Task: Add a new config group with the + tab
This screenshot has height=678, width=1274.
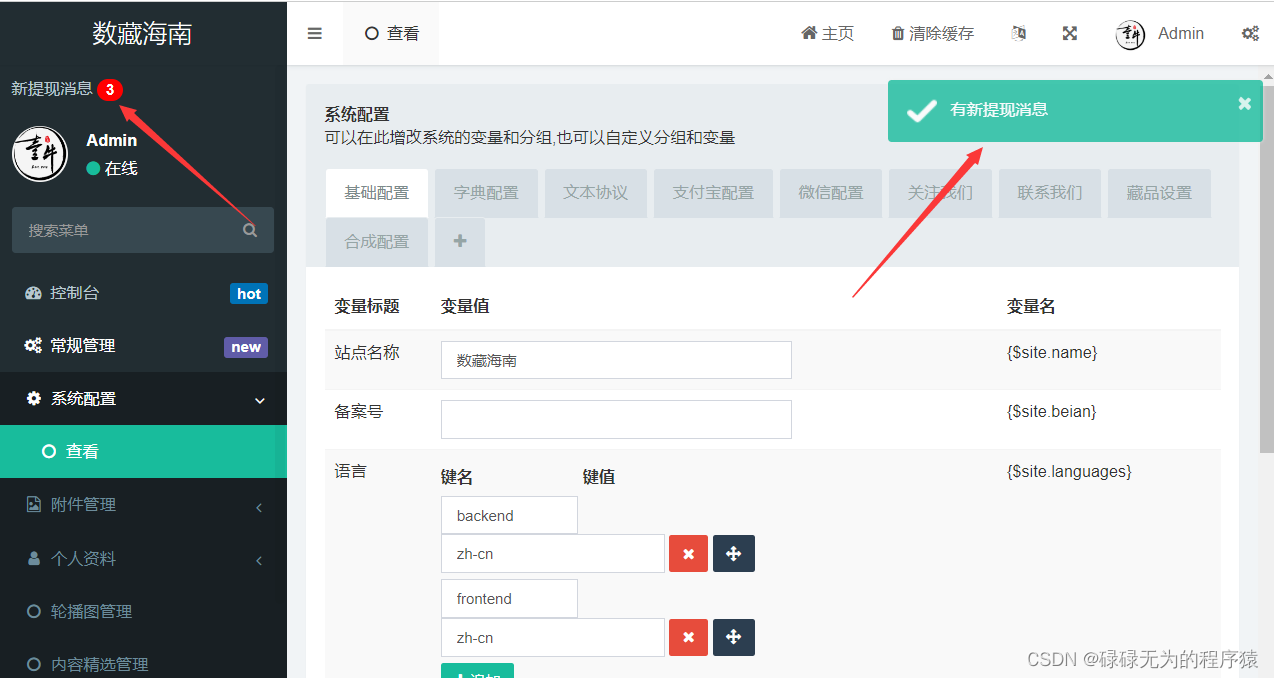Action: point(459,241)
